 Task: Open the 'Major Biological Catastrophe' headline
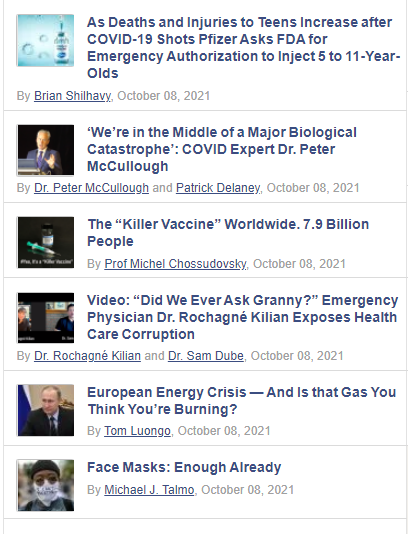tap(222, 149)
